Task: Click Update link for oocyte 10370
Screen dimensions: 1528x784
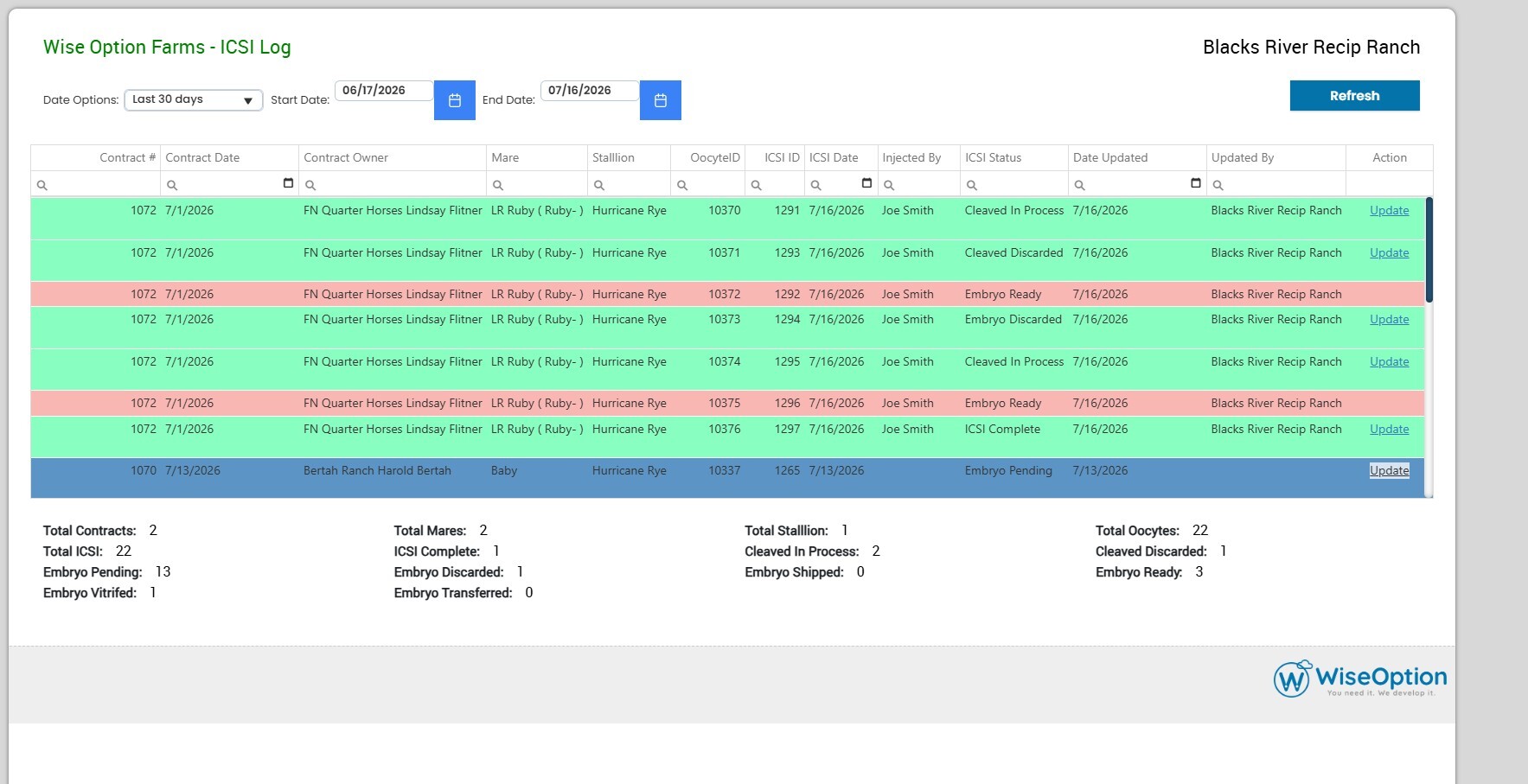Action: pyautogui.click(x=1389, y=210)
